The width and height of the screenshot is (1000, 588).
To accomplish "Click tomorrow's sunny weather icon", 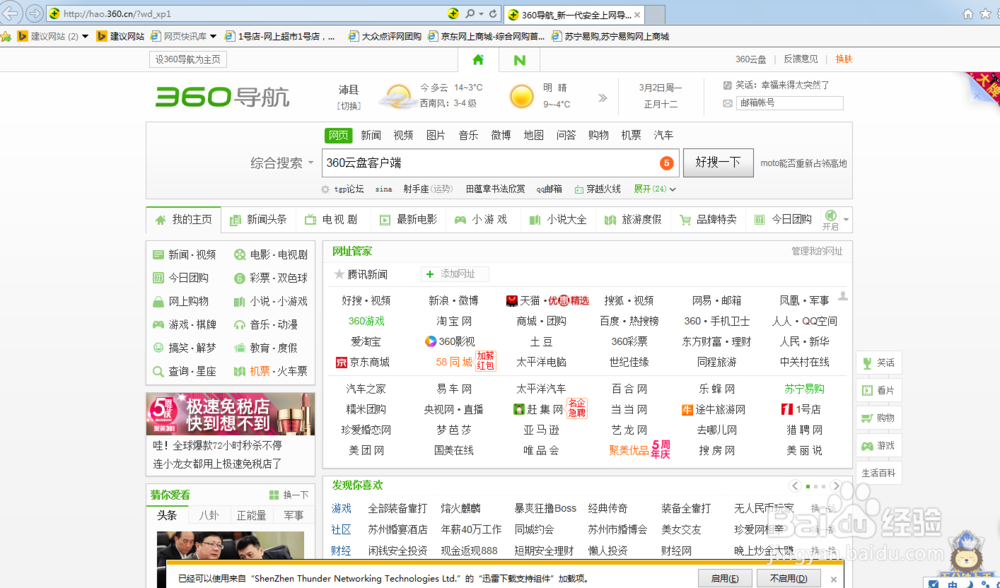I will (x=521, y=96).
